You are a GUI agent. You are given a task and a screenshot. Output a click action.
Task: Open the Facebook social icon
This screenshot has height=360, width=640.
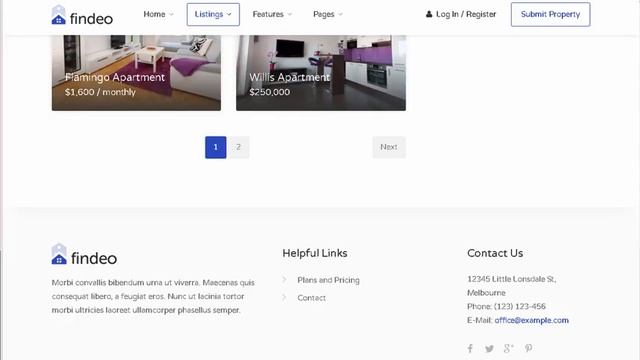[x=470, y=348]
